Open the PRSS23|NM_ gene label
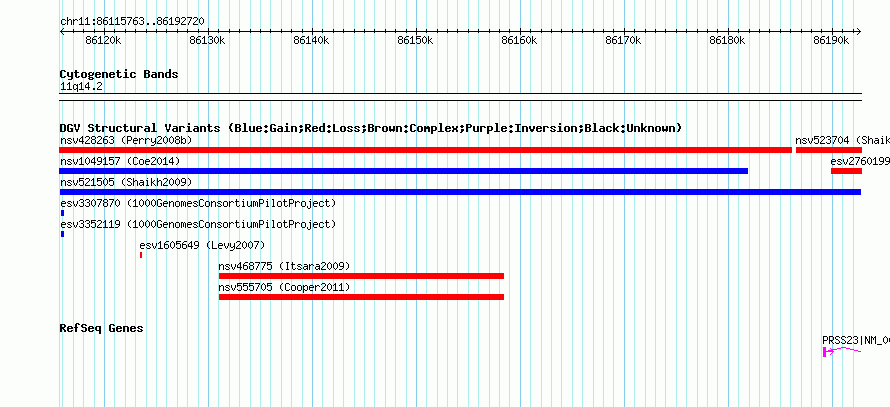890x407 pixels. 856,340
